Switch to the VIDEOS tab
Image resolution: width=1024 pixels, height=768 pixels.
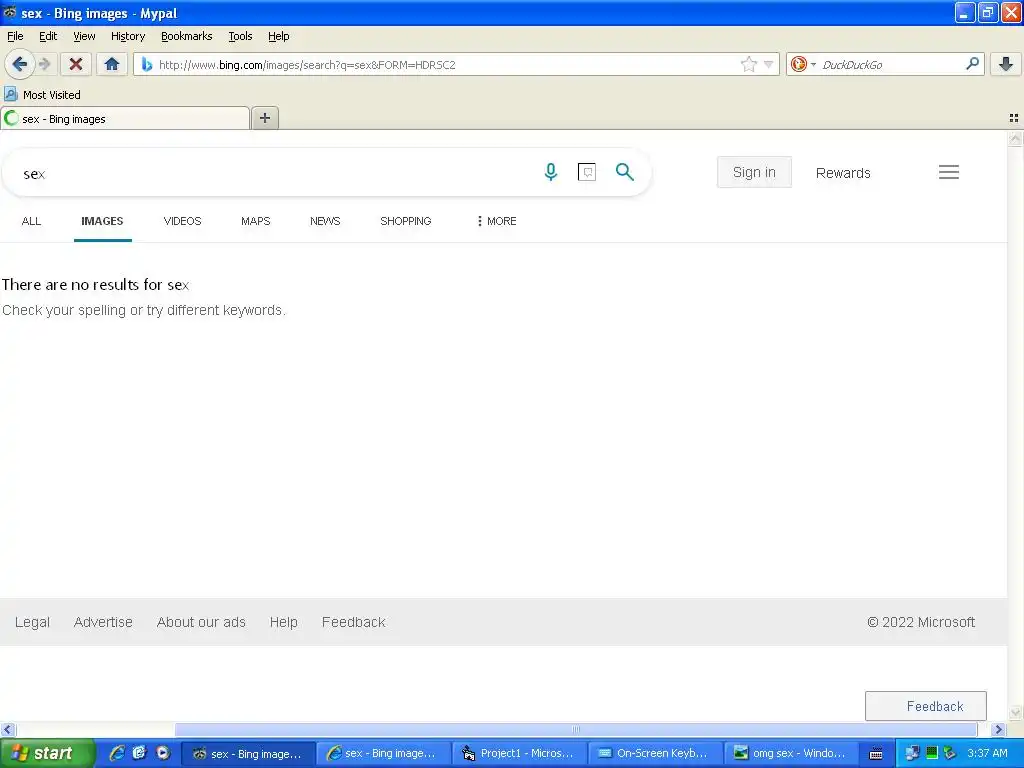coord(182,221)
